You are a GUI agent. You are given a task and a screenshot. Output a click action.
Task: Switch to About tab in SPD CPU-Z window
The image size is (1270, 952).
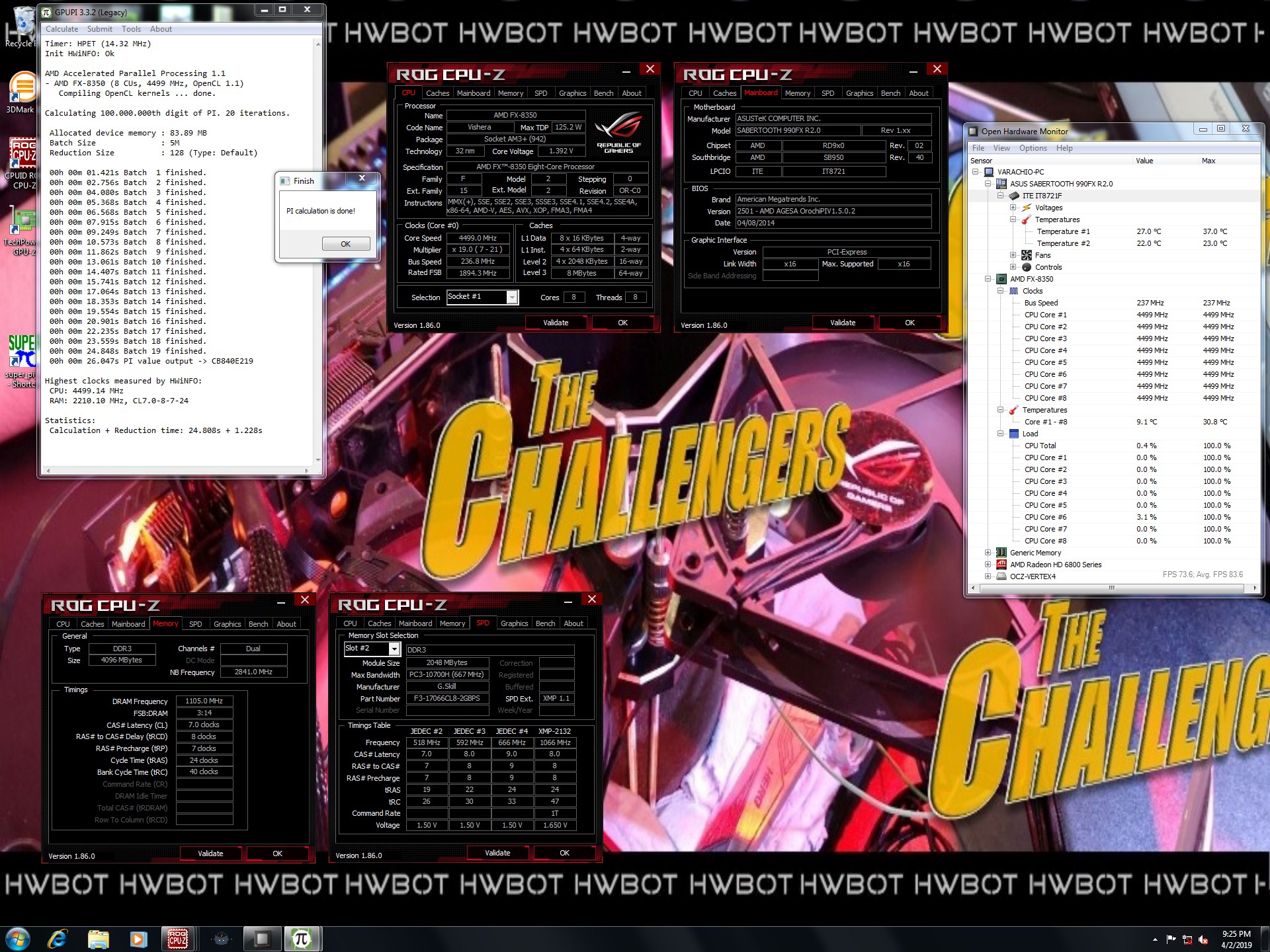573,623
